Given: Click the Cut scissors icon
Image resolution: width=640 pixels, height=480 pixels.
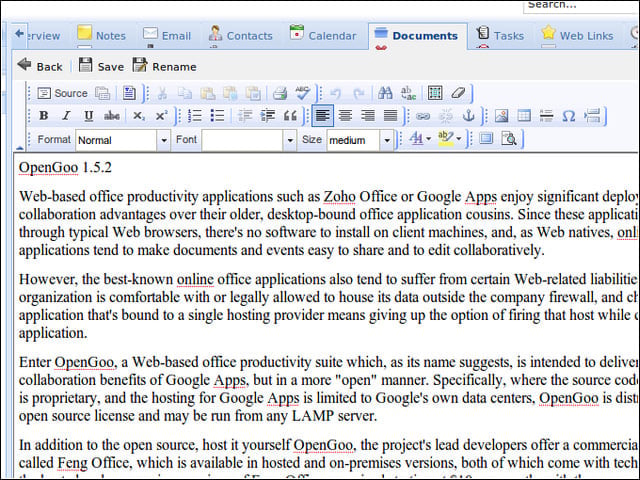Looking at the screenshot, I should [162, 93].
